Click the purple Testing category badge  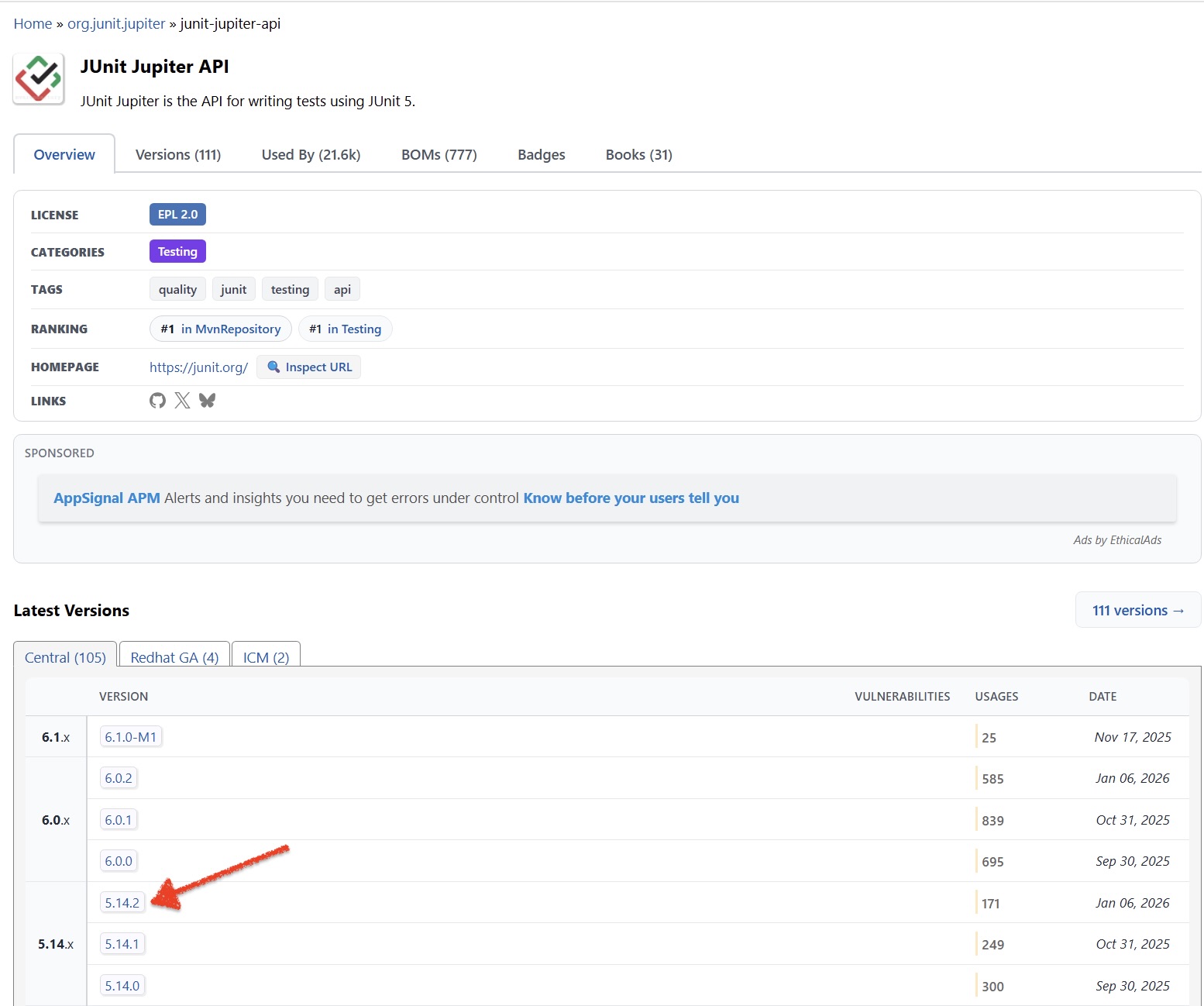click(177, 252)
